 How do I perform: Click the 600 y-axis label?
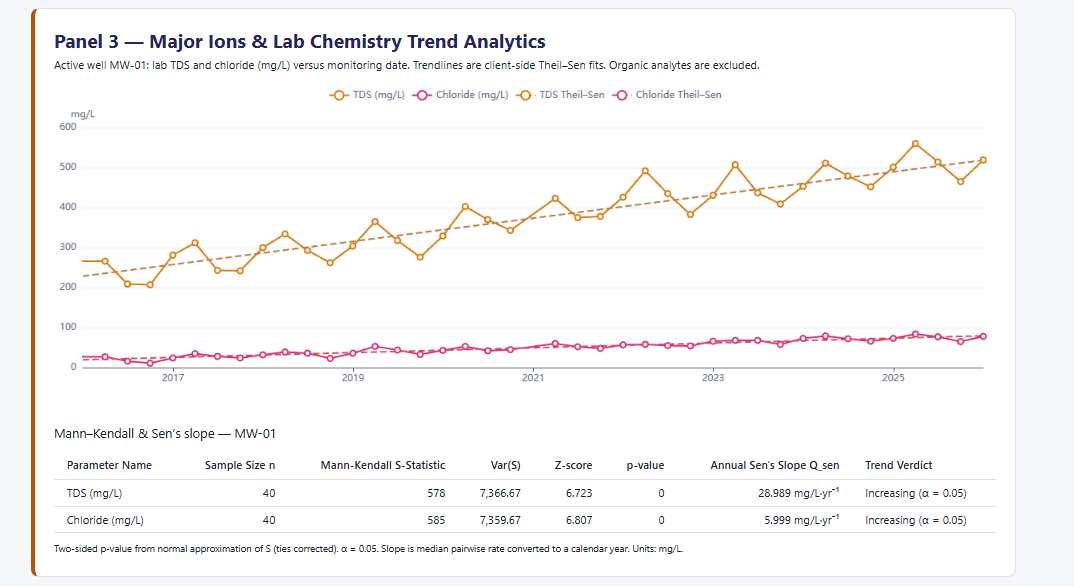pyautogui.click(x=68, y=127)
